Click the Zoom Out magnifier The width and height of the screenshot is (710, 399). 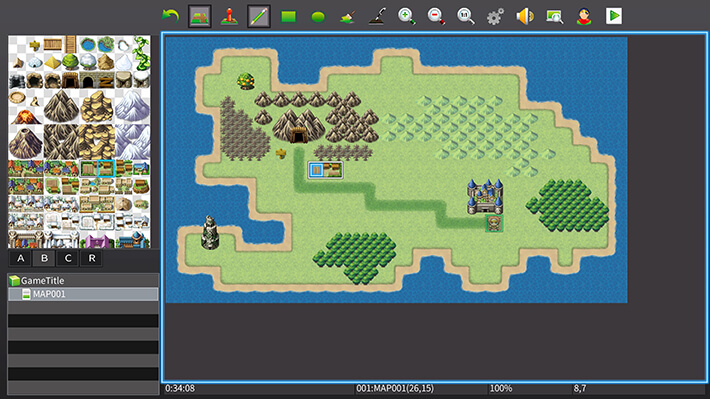click(436, 16)
